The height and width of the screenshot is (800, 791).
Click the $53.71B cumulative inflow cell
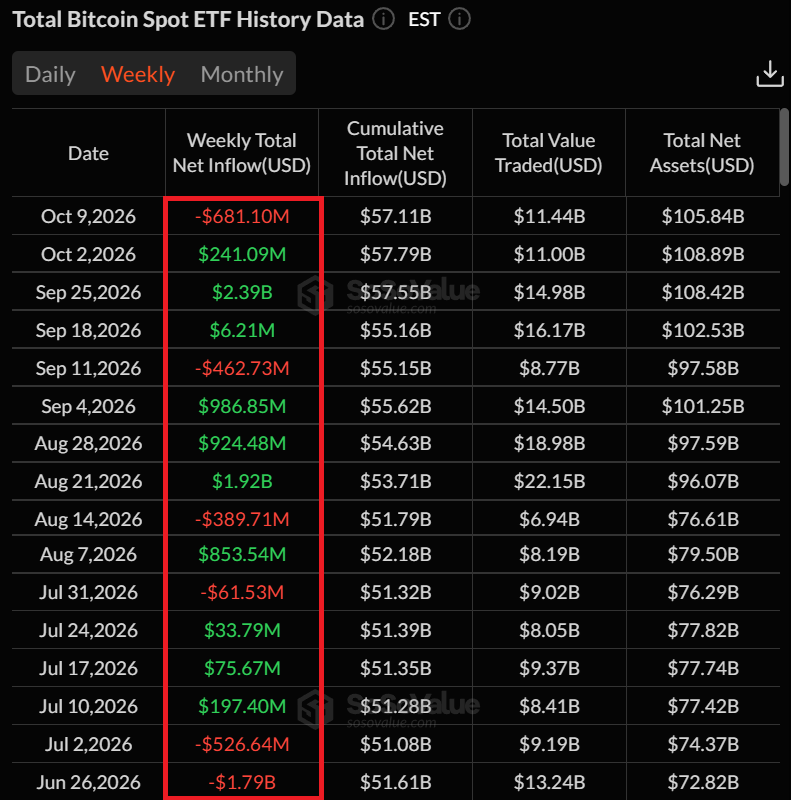[396, 481]
